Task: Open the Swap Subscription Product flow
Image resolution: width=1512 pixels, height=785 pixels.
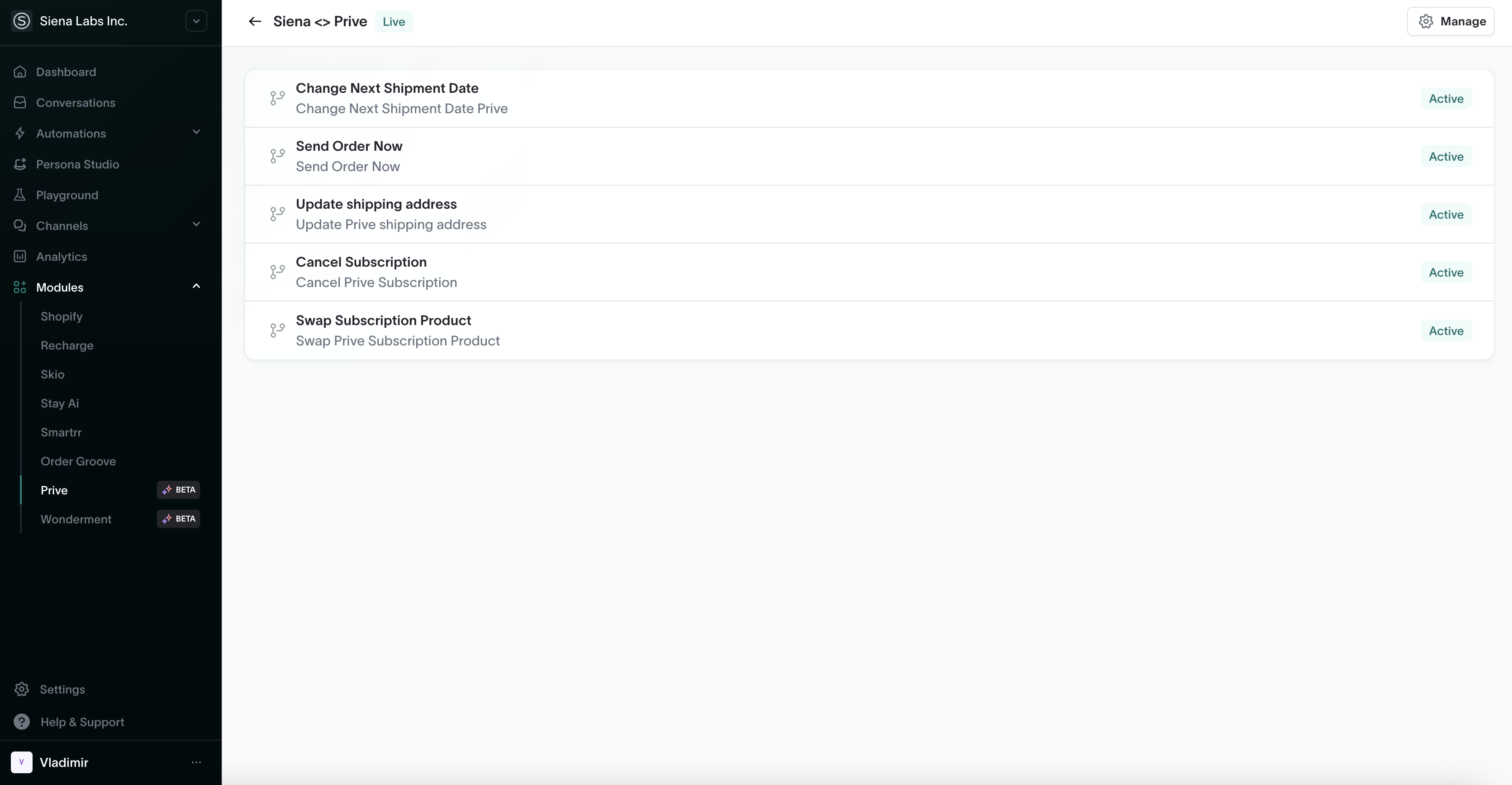Action: click(x=869, y=330)
